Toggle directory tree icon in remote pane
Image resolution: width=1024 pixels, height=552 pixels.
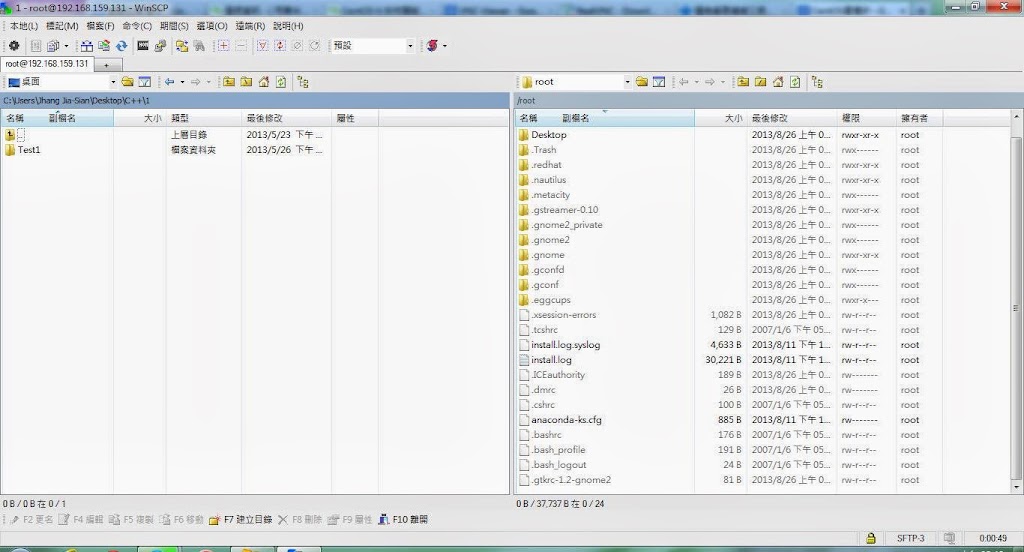(817, 82)
